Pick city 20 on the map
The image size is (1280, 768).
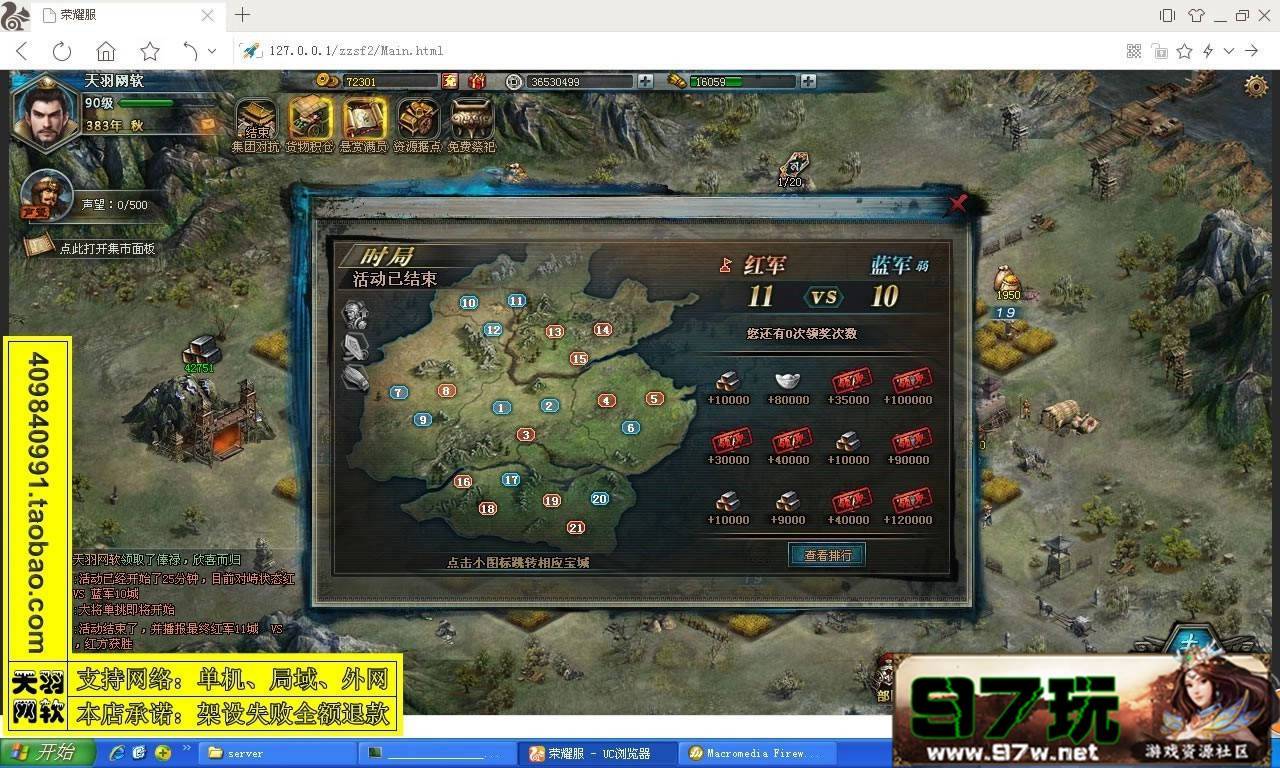[x=599, y=498]
